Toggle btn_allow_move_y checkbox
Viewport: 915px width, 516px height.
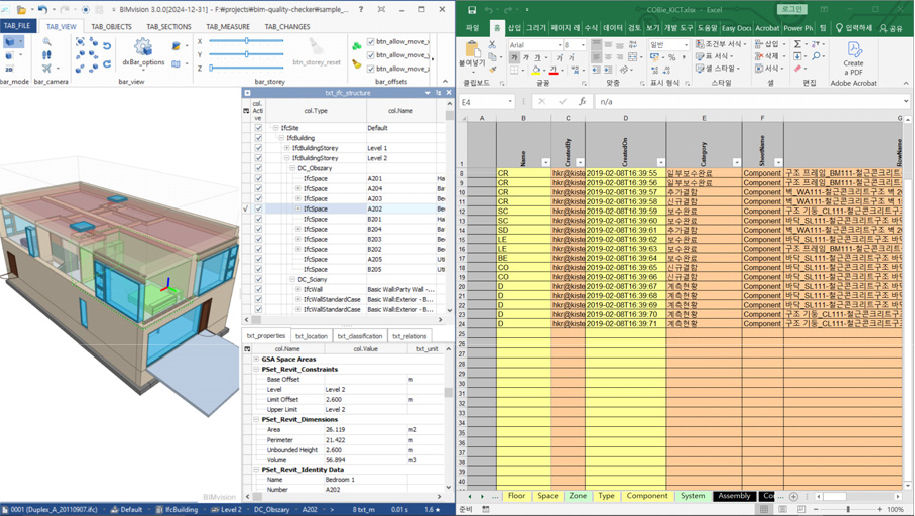tap(371, 55)
